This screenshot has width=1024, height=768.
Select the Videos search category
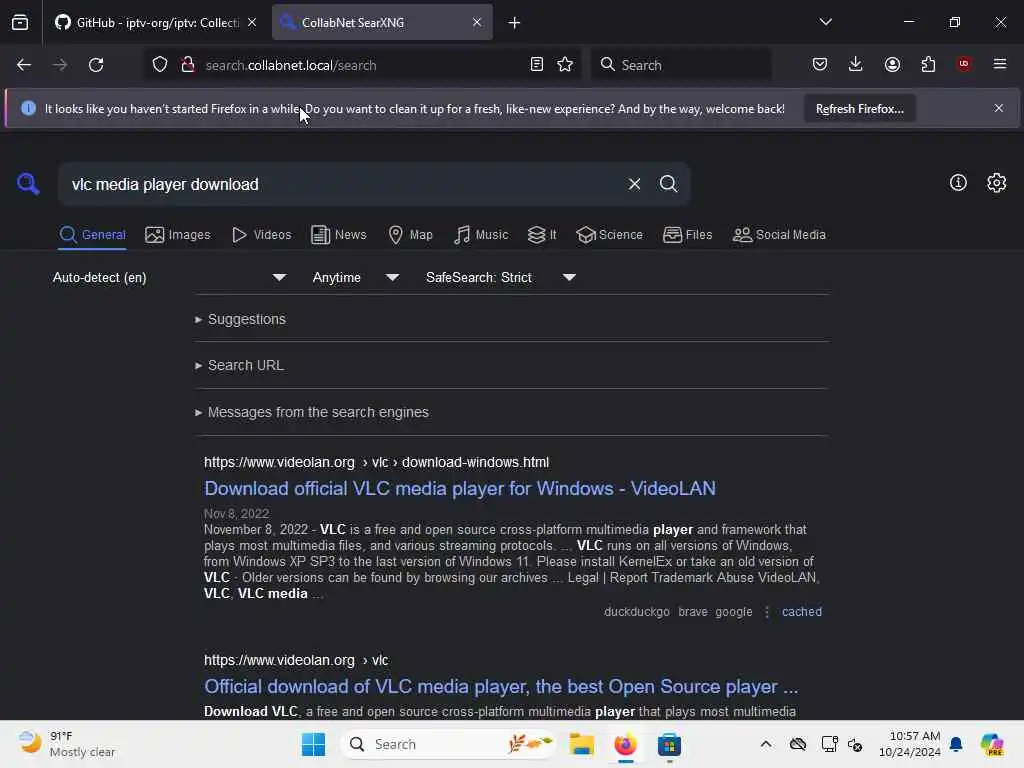[x=261, y=235]
